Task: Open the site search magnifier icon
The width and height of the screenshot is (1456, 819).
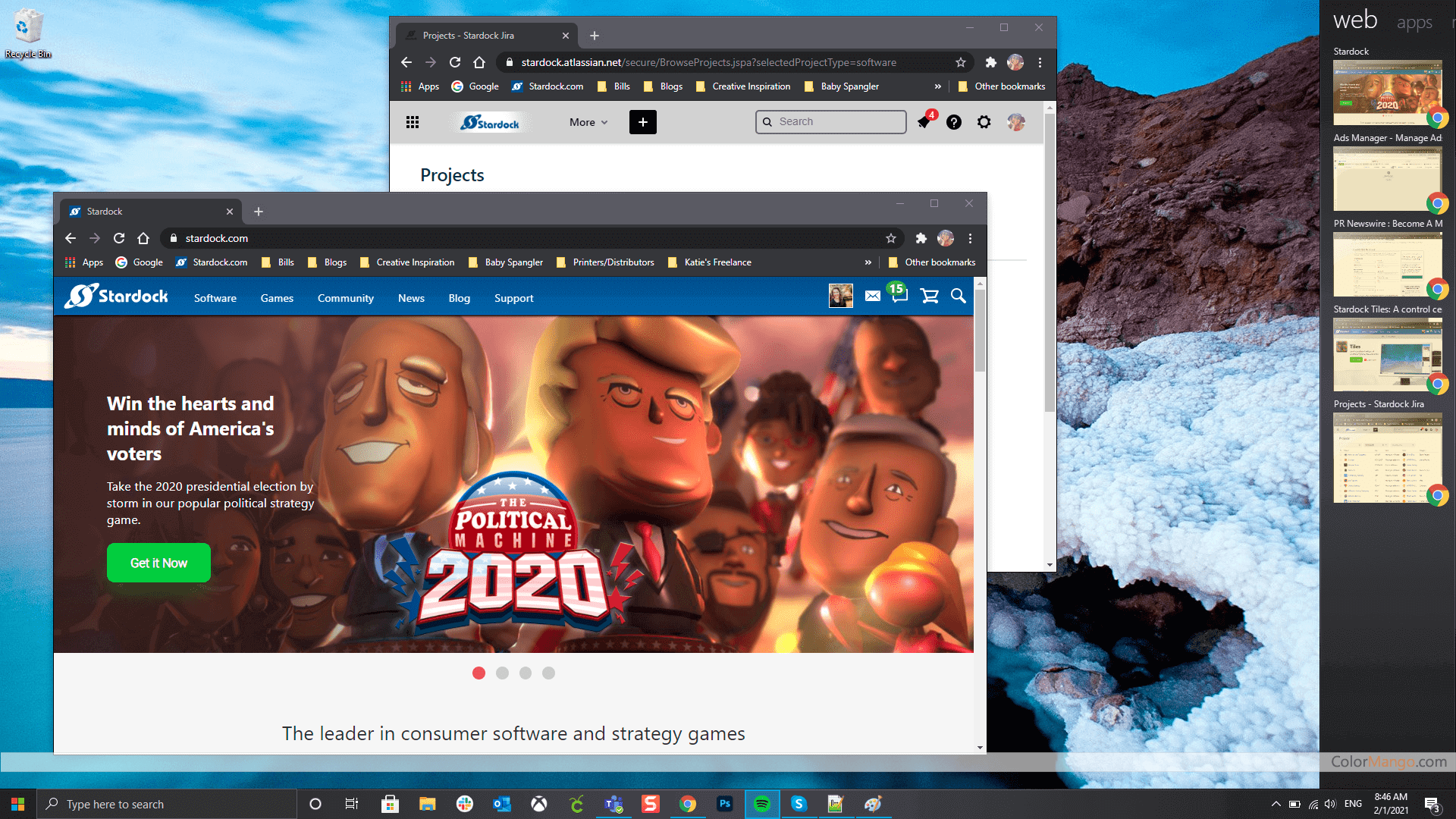Action: (x=959, y=296)
